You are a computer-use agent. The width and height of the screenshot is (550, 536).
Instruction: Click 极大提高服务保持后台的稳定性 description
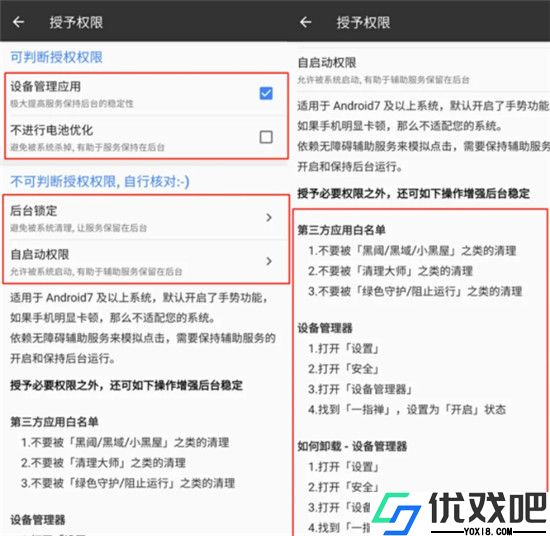coord(72,103)
